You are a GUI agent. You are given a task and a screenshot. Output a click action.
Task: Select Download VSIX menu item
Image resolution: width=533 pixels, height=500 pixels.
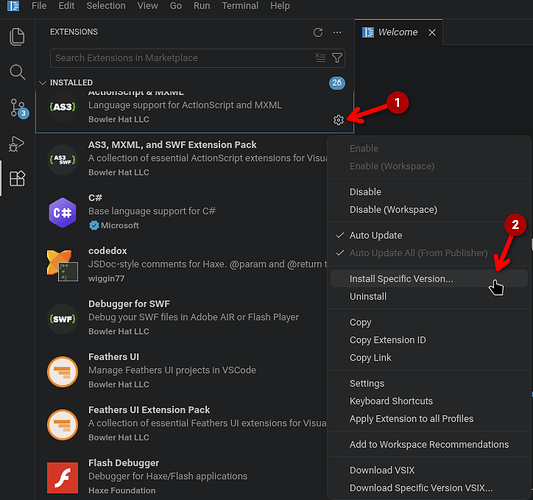click(382, 470)
